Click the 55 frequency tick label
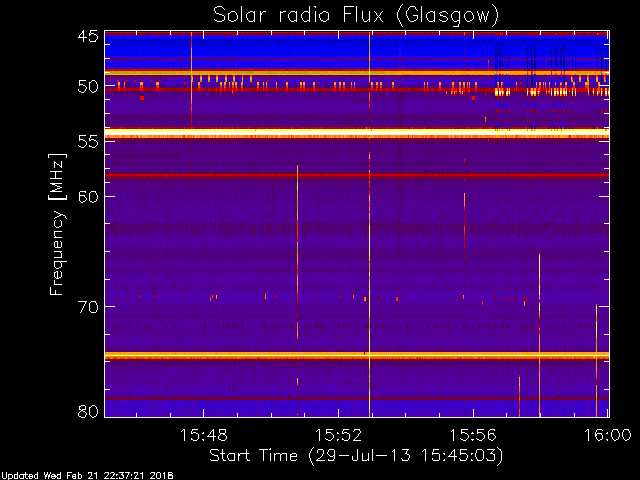The width and height of the screenshot is (640, 480). (x=88, y=141)
